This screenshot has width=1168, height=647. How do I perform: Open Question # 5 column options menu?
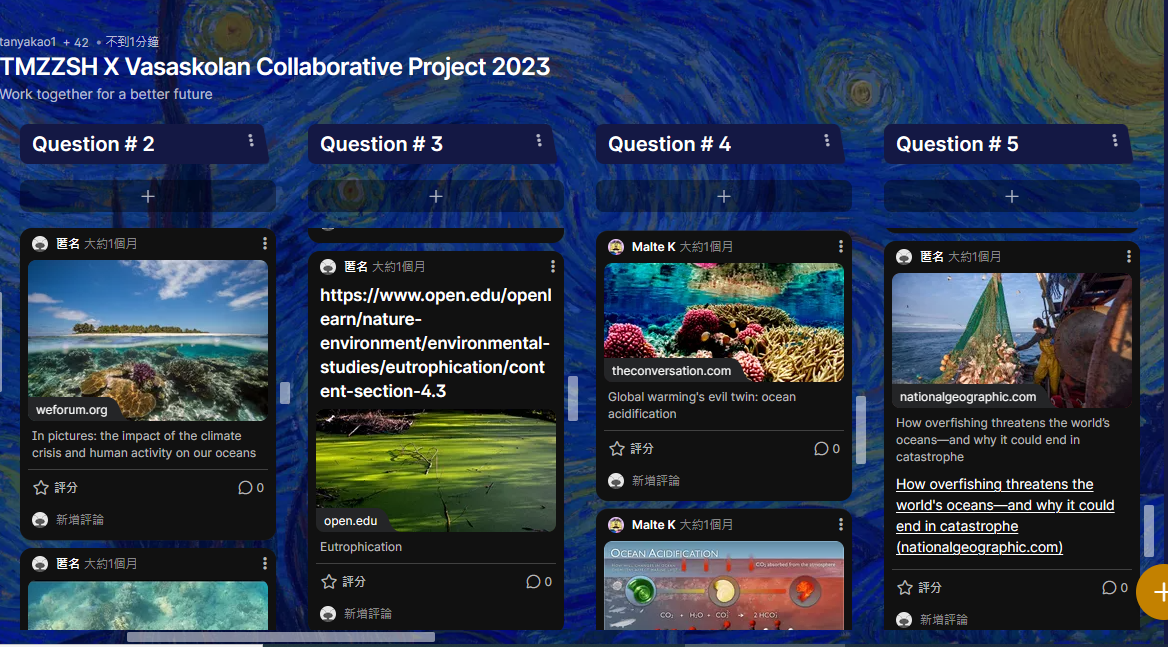[x=1114, y=141]
